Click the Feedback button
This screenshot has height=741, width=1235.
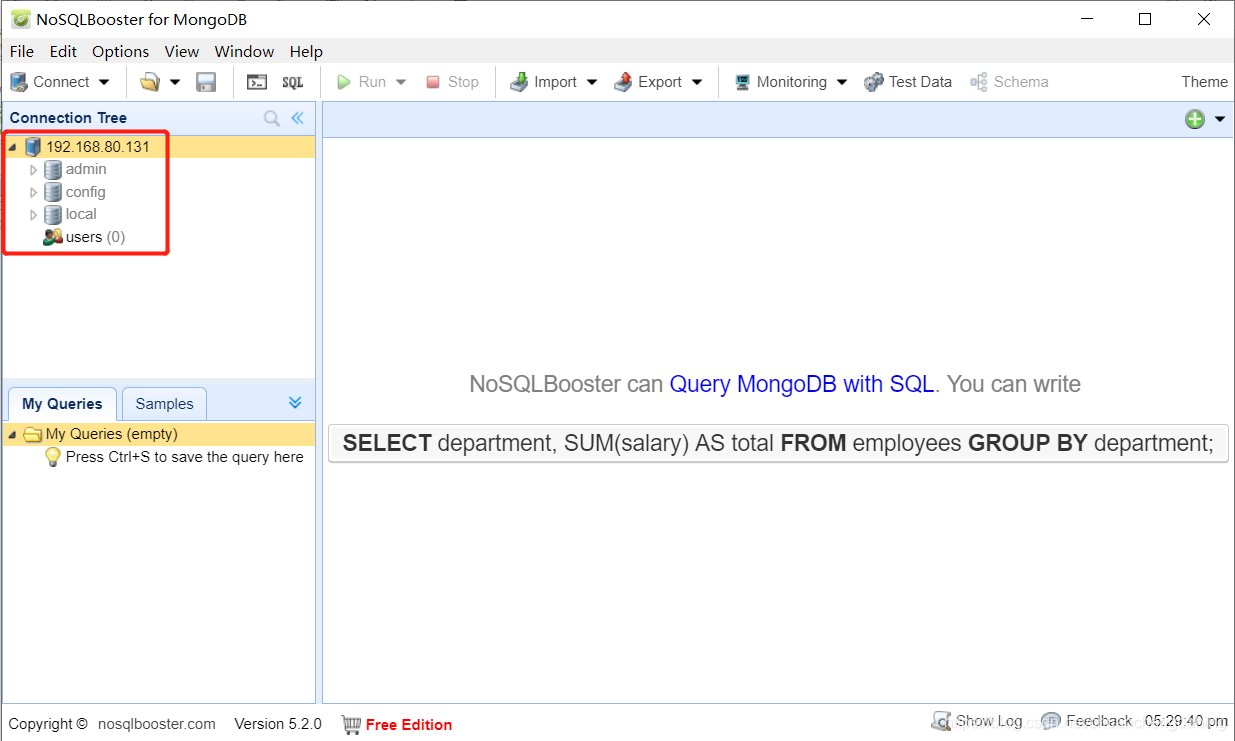pos(1087,721)
